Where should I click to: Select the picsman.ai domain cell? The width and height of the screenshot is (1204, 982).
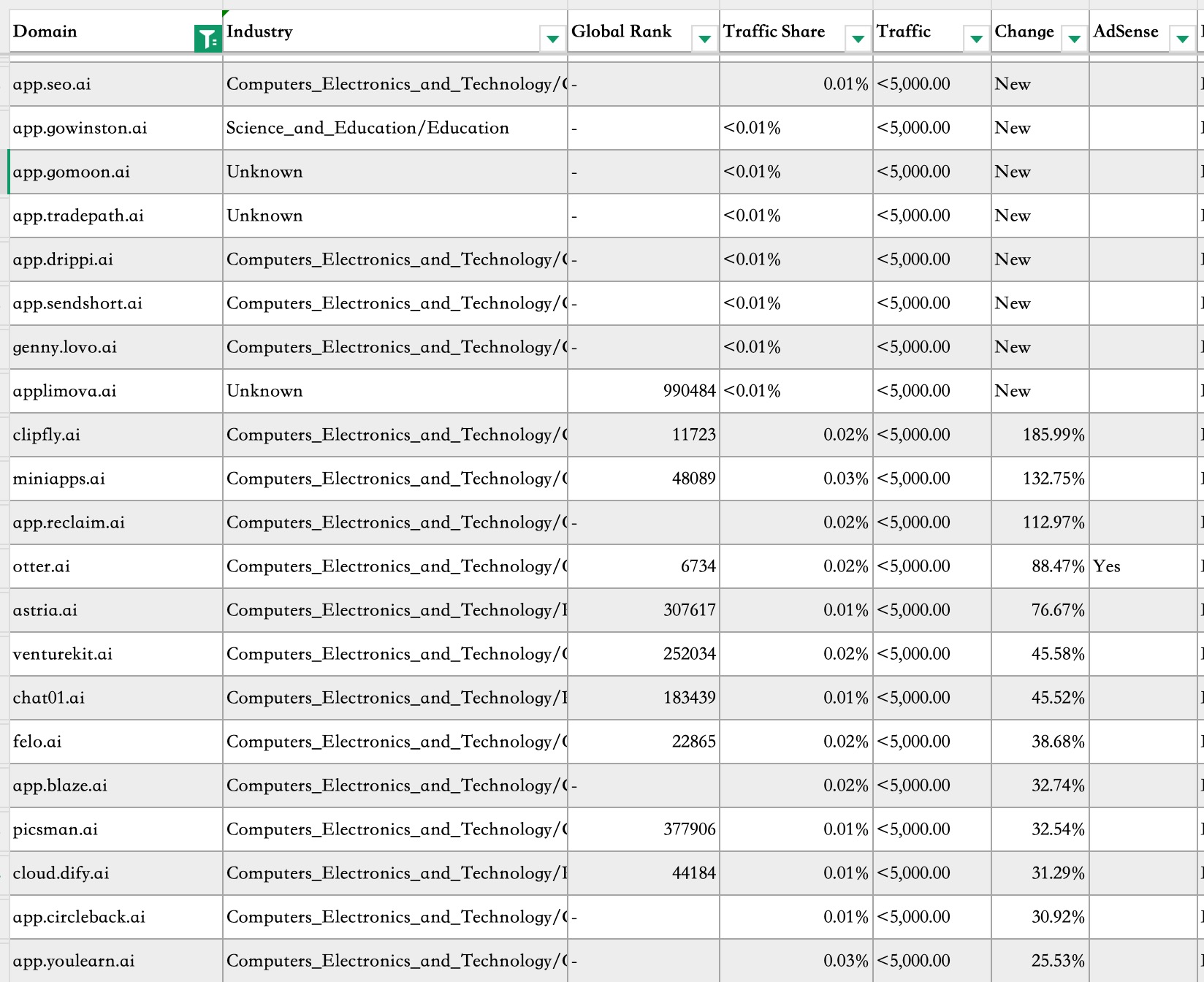click(x=116, y=829)
